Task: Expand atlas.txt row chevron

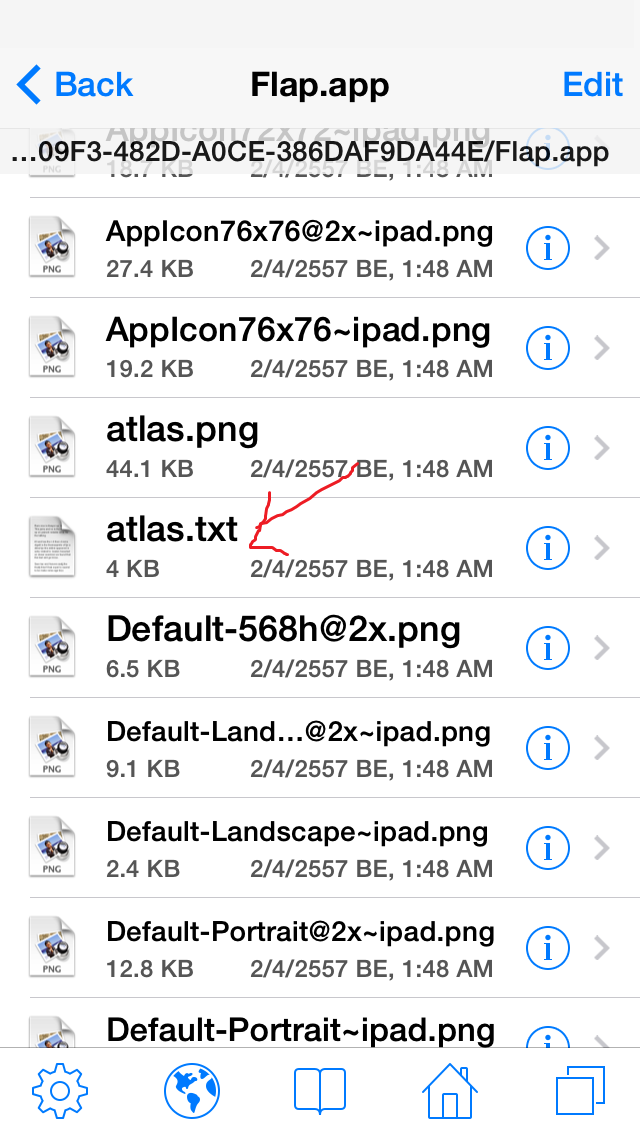Action: (x=602, y=548)
